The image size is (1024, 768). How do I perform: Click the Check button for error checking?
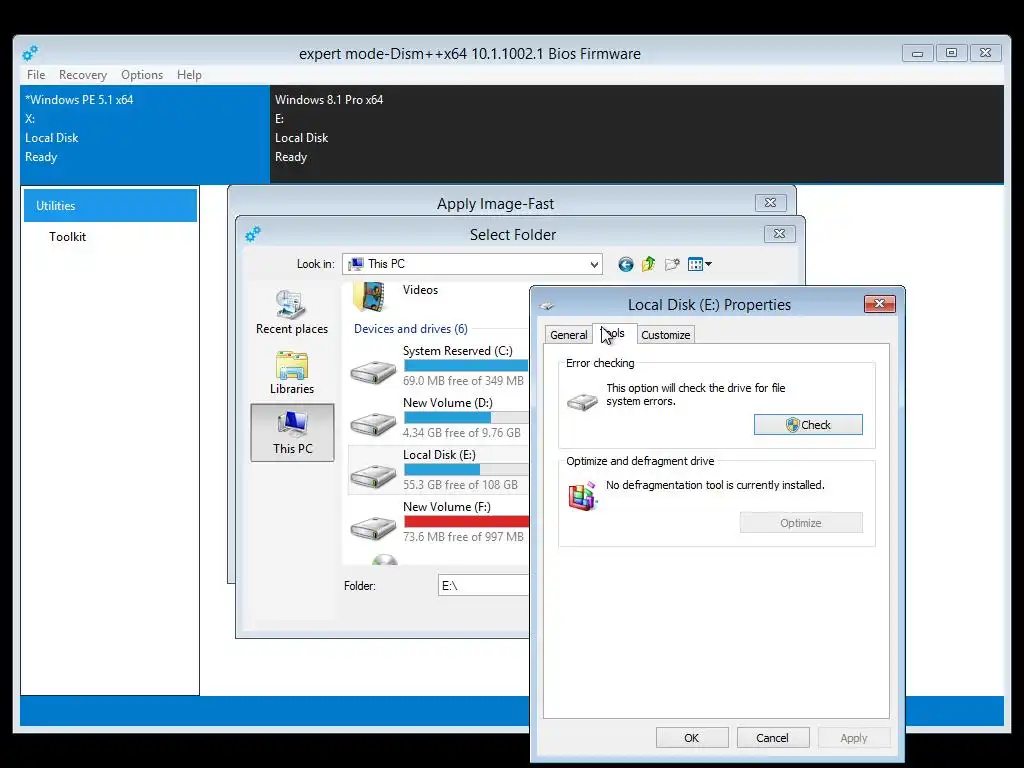click(808, 424)
